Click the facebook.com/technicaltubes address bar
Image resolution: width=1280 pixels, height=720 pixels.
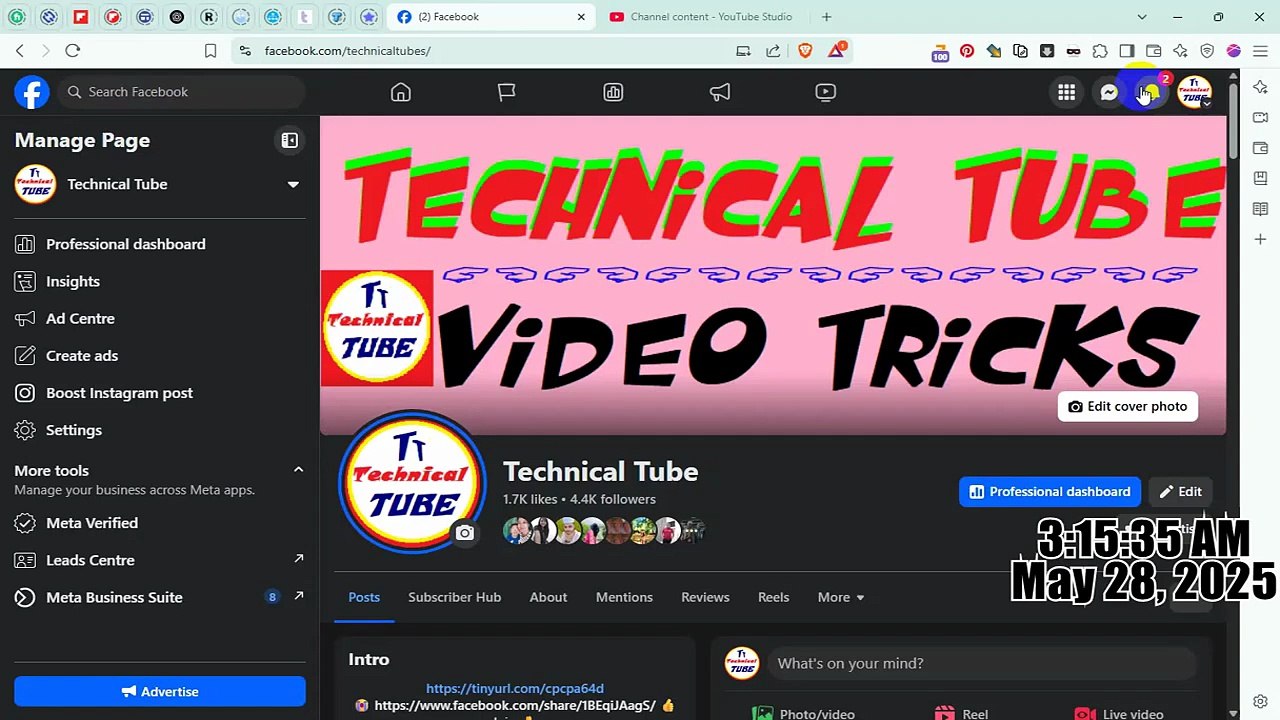pyautogui.click(x=348, y=51)
